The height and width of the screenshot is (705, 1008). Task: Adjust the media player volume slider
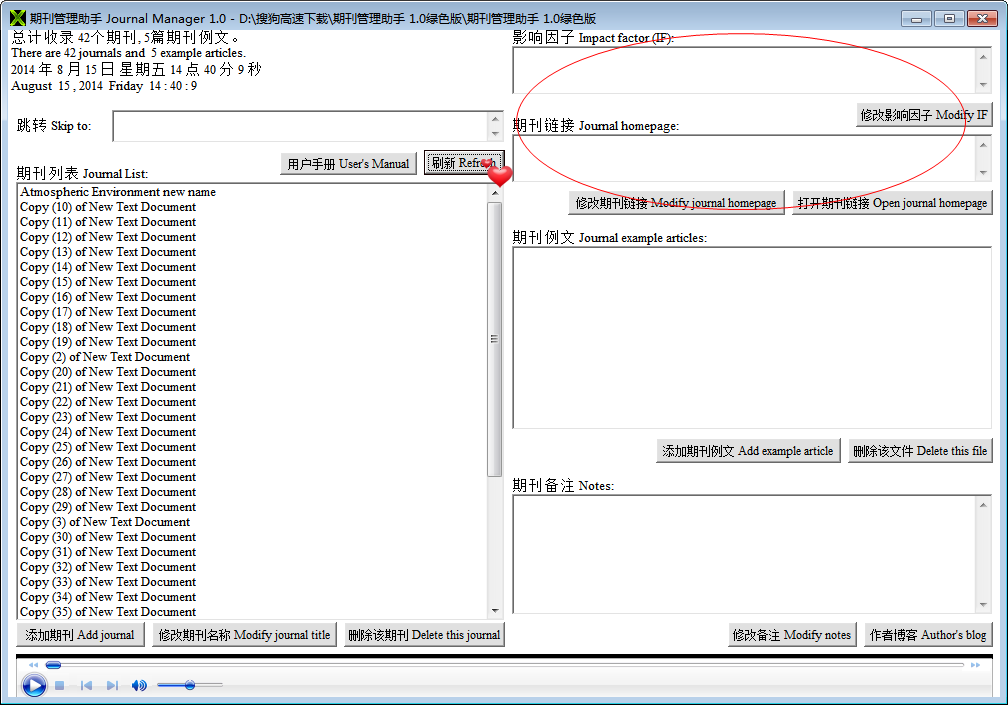(190, 685)
